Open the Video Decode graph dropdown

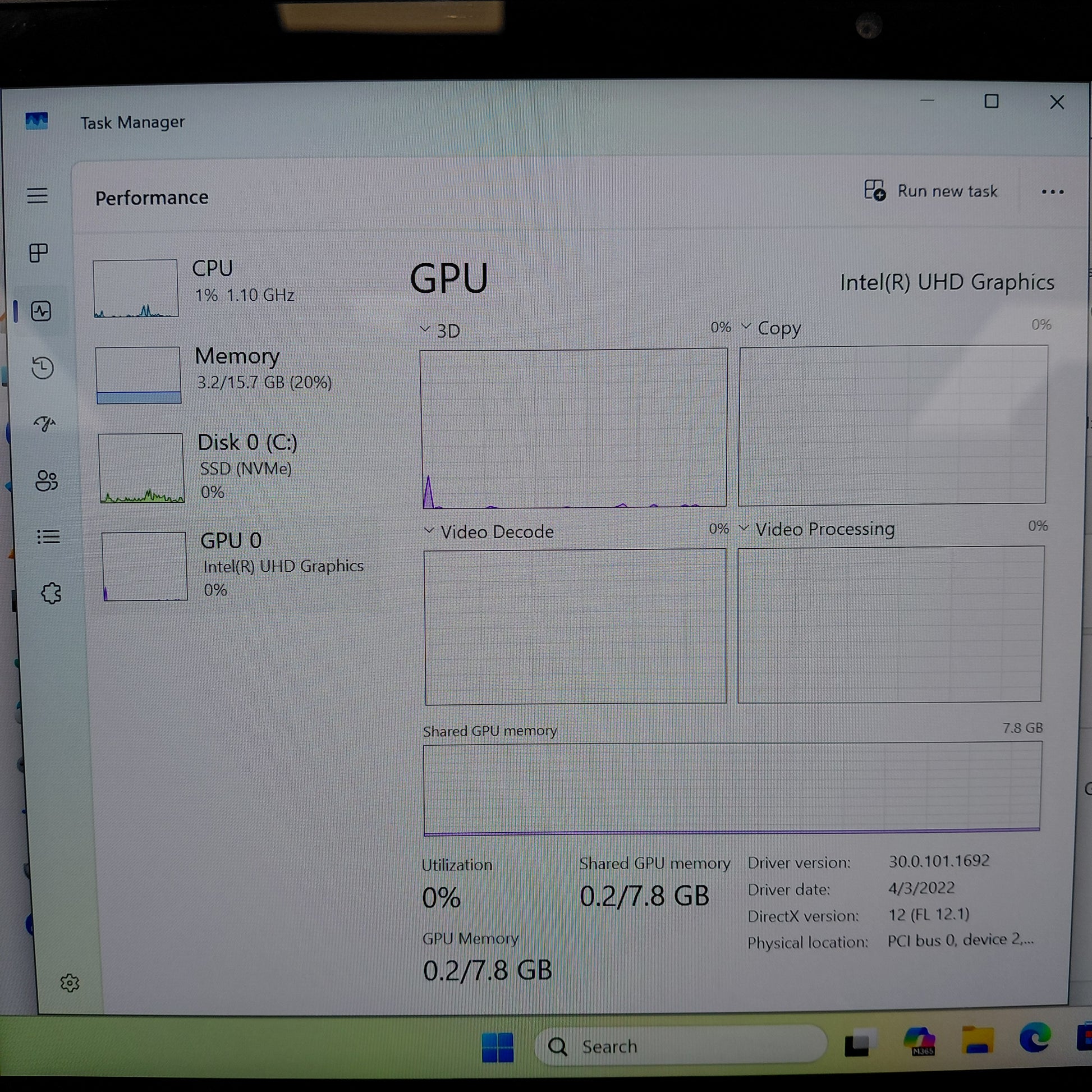coord(489,531)
